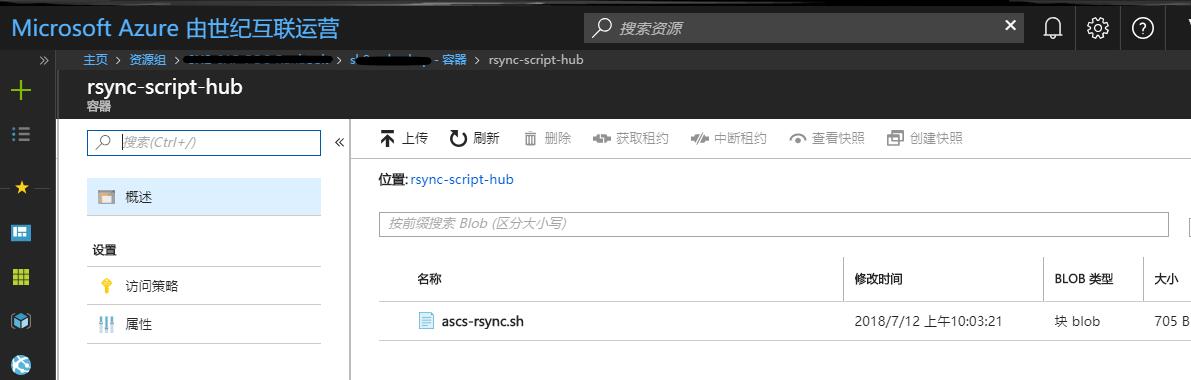Open the help question mark icon
Screen dimensions: 1191x380
coord(1142,28)
